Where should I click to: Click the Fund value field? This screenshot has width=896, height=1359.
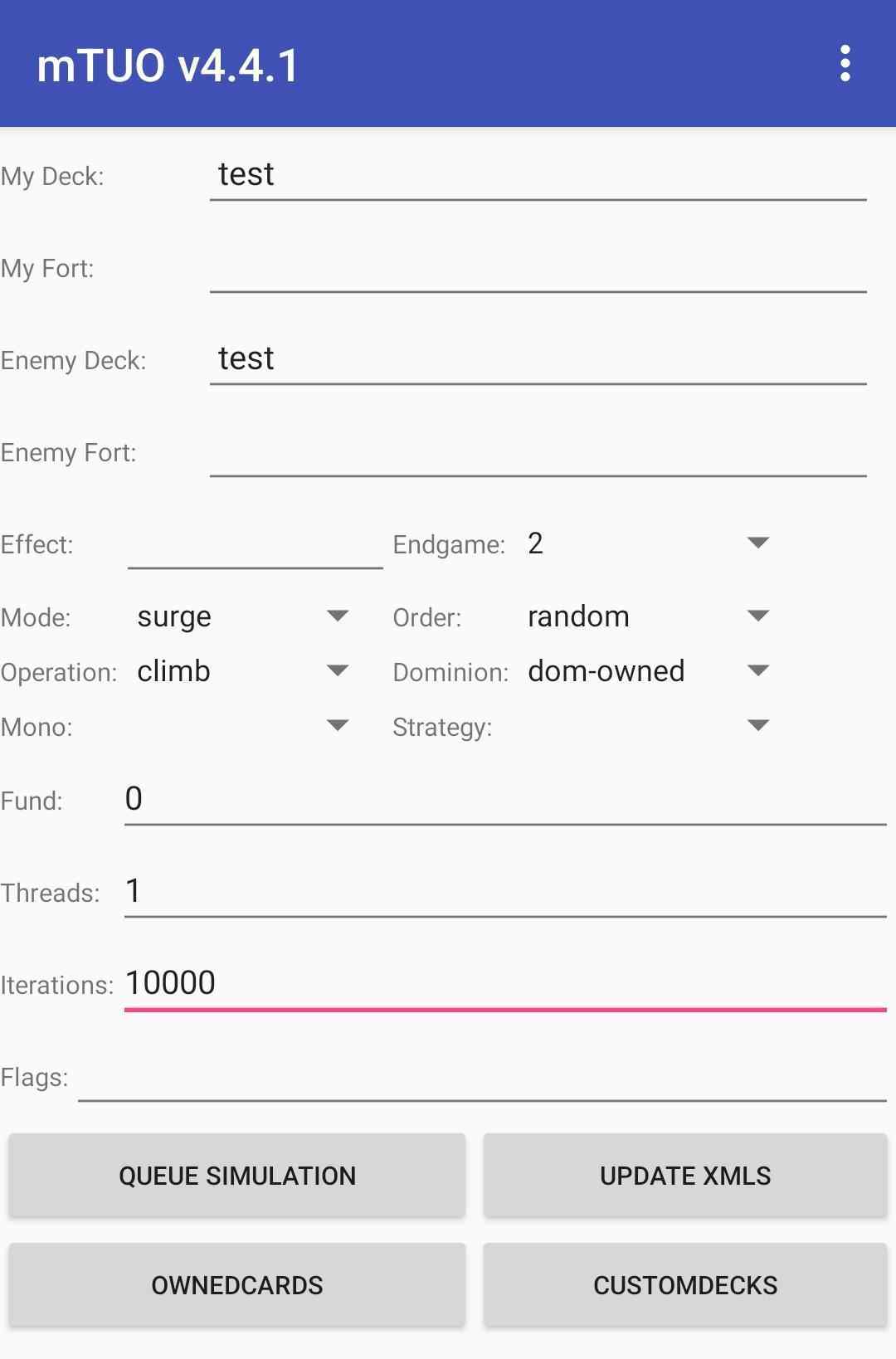(x=504, y=800)
